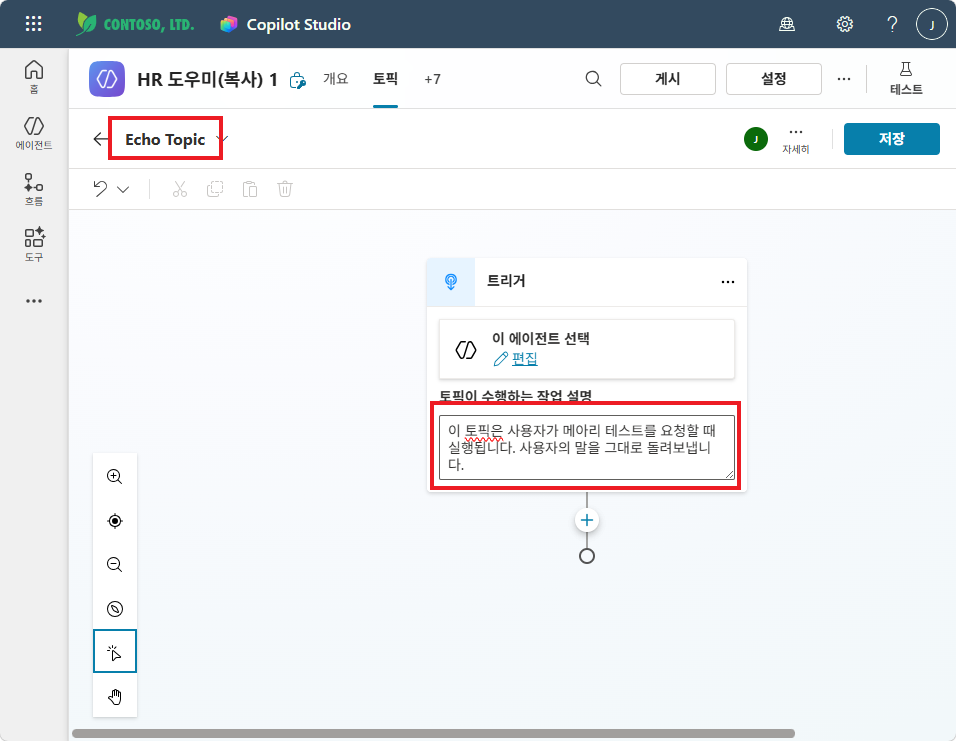956x741 pixels.
Task: Zoom in on the canvas
Action: [x=115, y=477]
